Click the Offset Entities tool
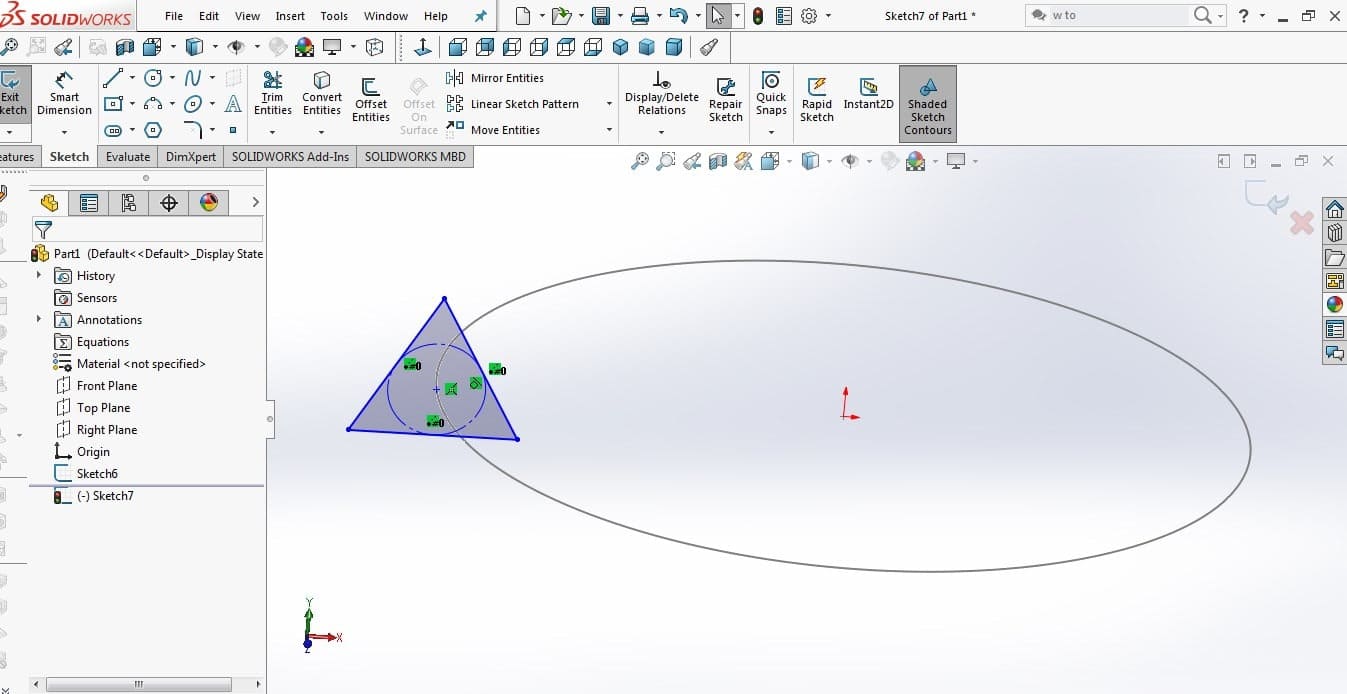 click(x=371, y=101)
